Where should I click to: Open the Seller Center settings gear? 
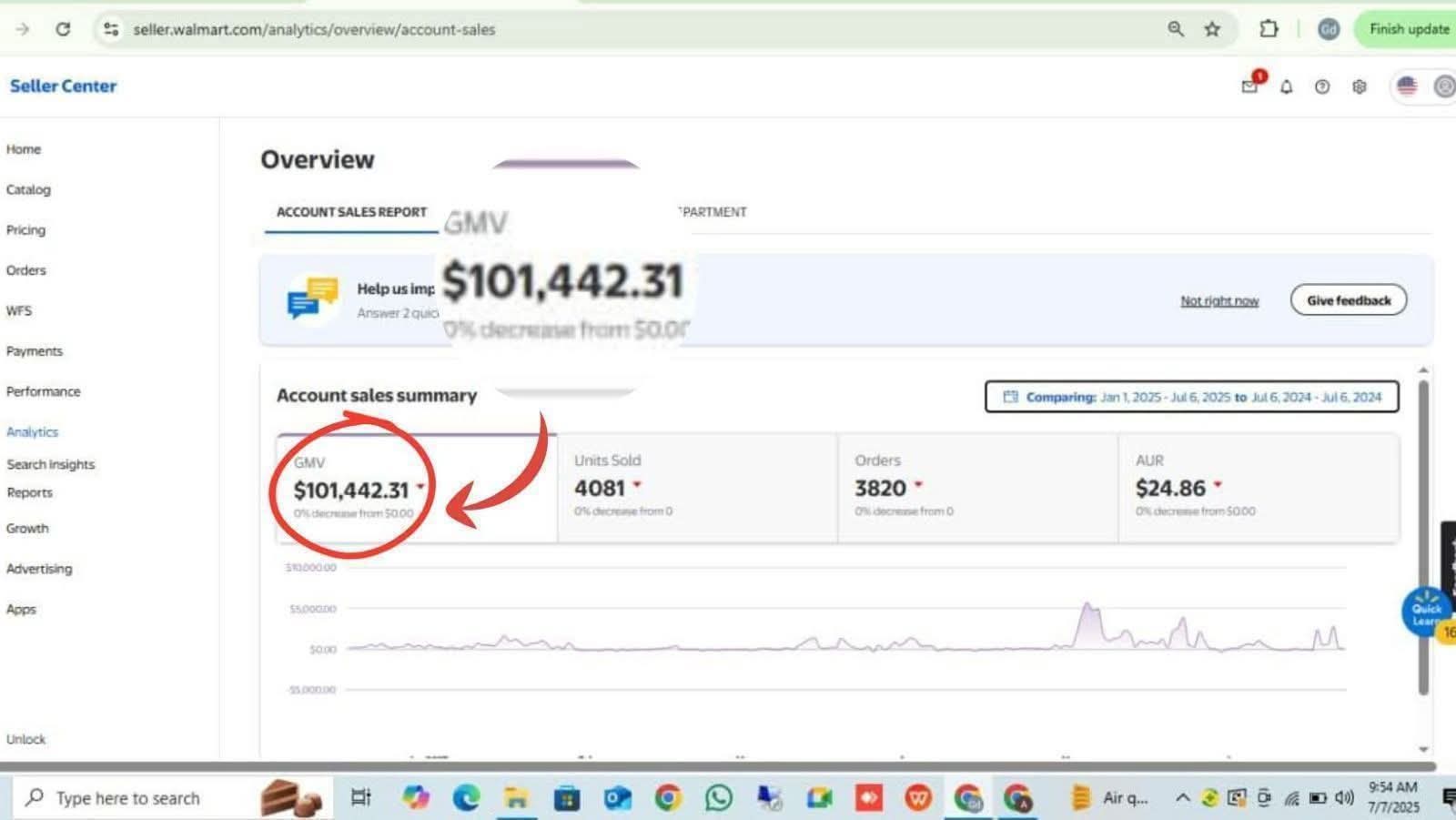pyautogui.click(x=1360, y=86)
